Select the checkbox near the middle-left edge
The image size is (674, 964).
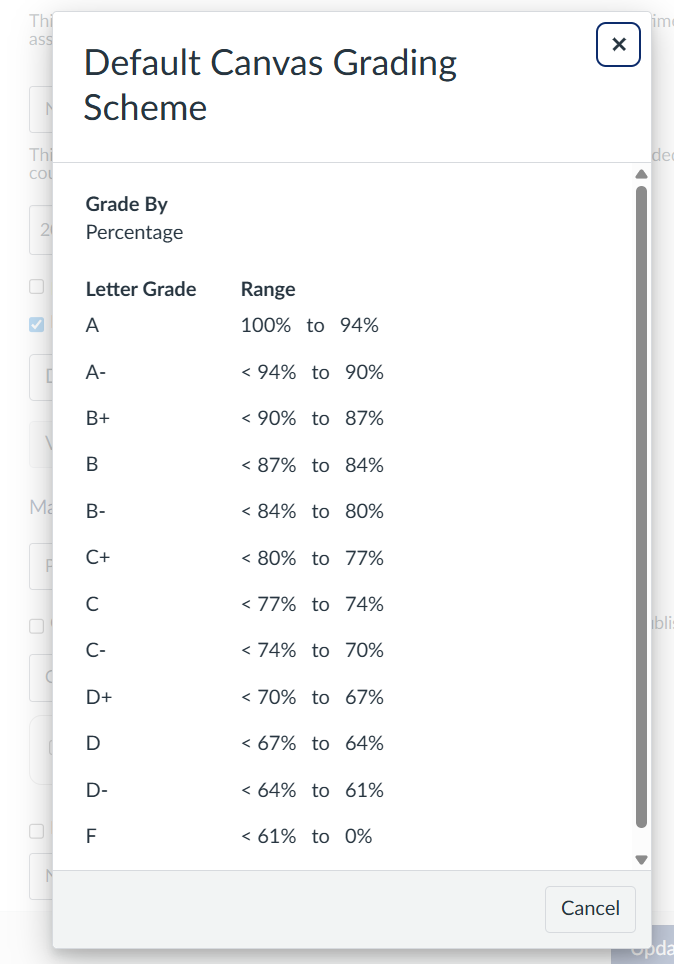(x=36, y=624)
